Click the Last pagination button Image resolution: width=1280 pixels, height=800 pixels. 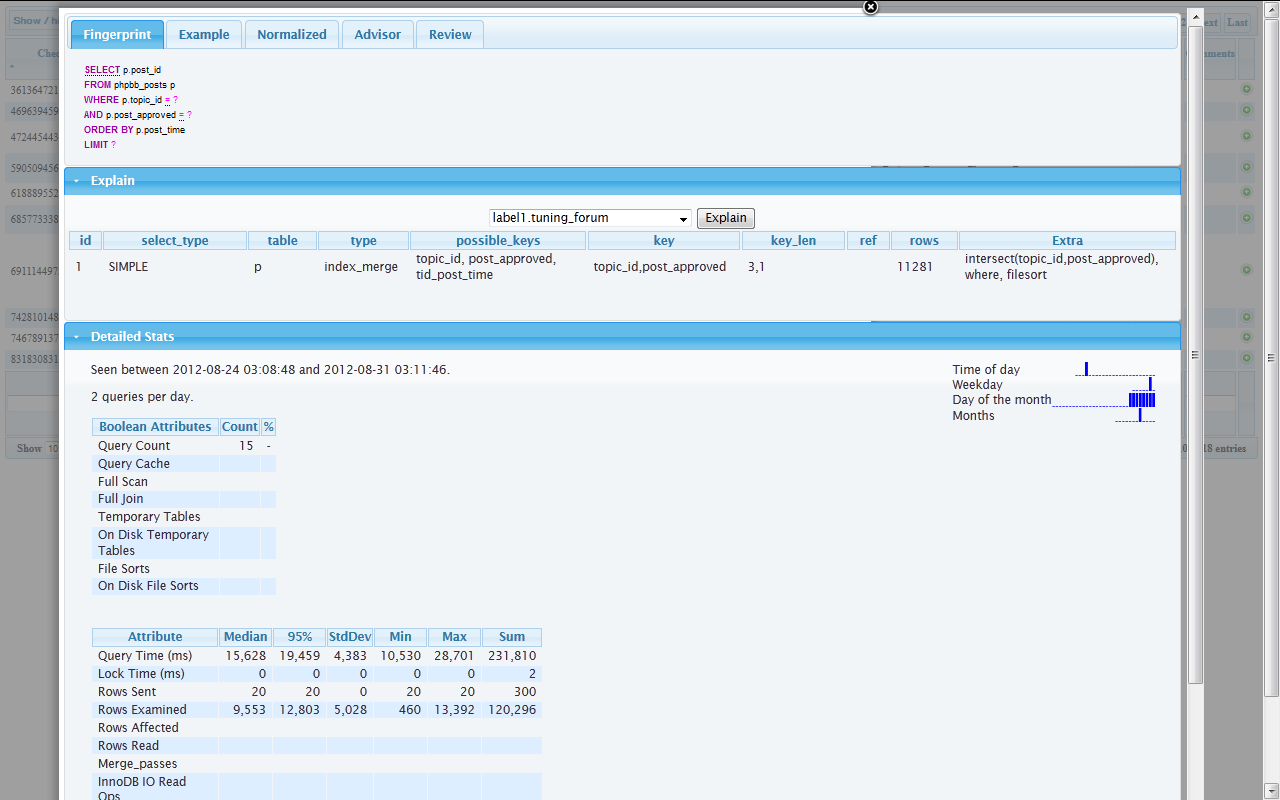[x=1237, y=22]
